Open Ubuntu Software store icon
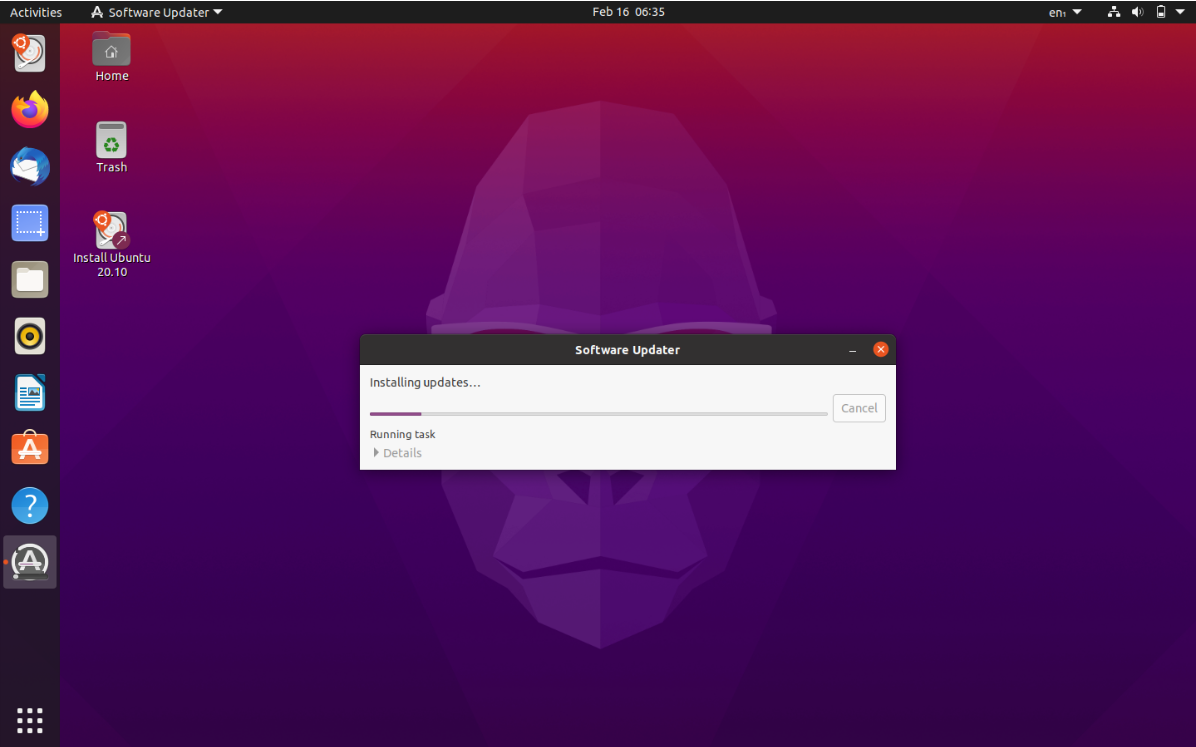 pos(30,449)
